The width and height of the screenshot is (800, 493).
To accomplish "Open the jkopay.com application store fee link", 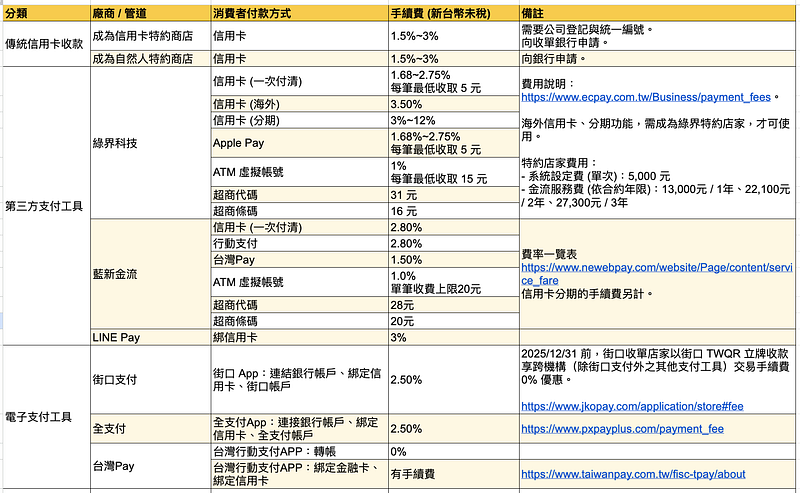I will click(632, 406).
